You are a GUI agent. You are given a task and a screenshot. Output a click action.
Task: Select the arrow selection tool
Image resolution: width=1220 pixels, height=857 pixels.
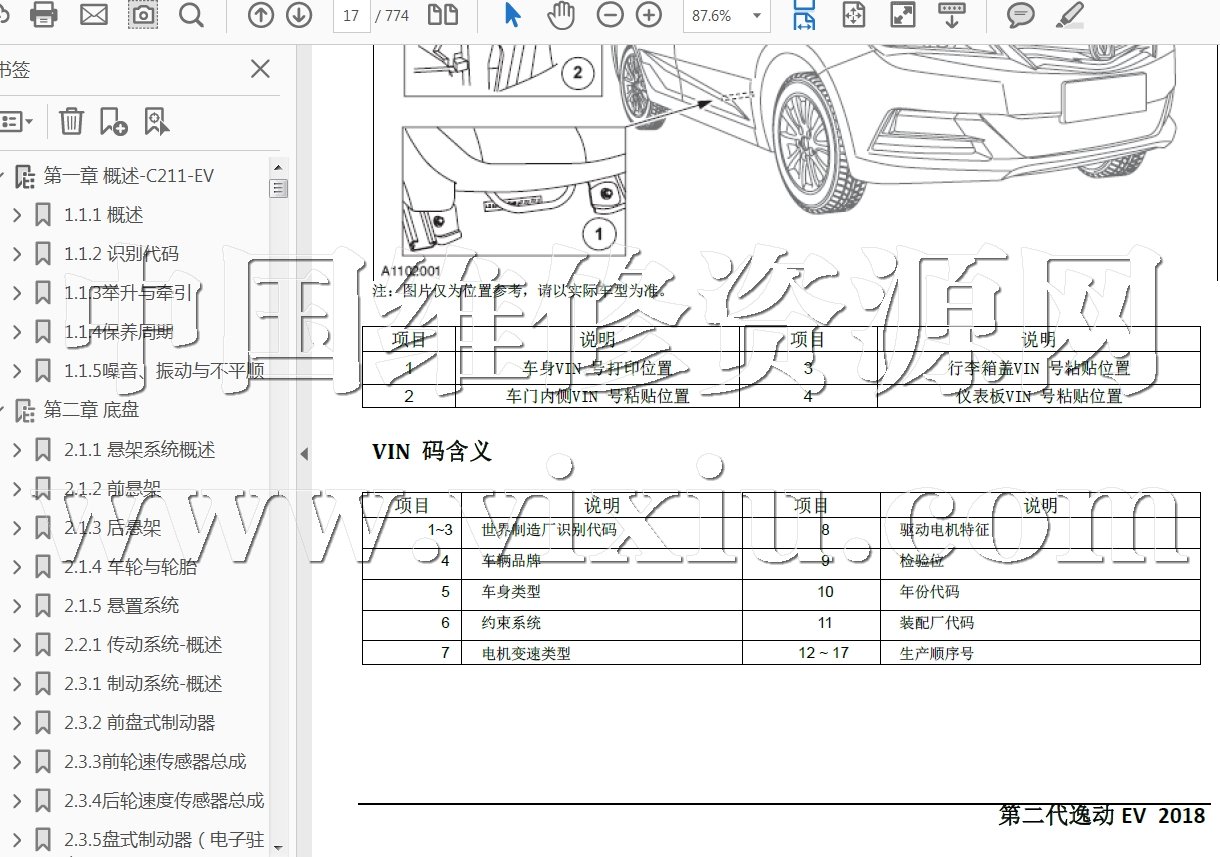512,15
